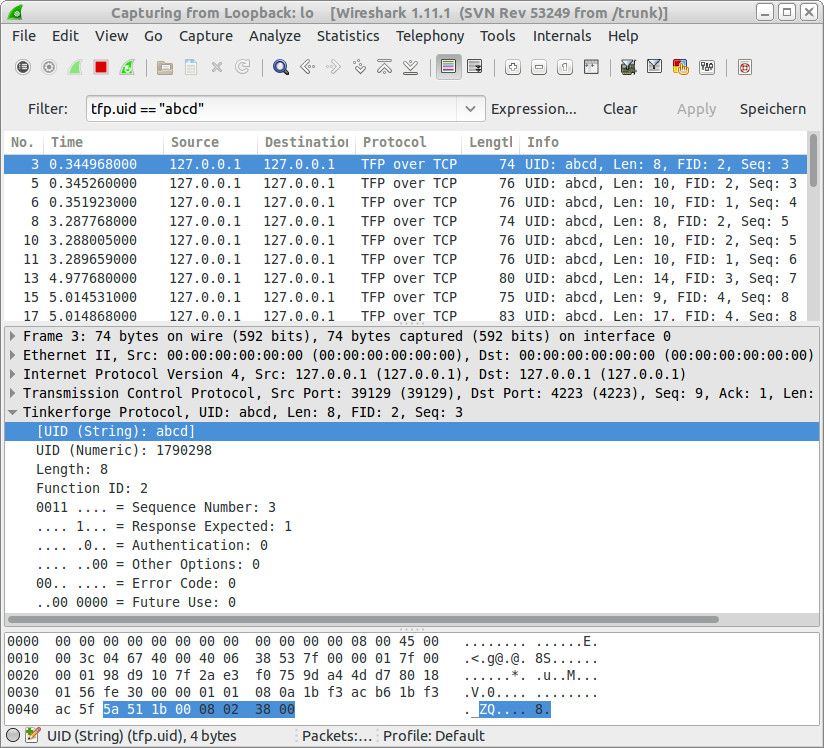
Task: Open the filter history dropdown arrow
Action: pos(471,109)
